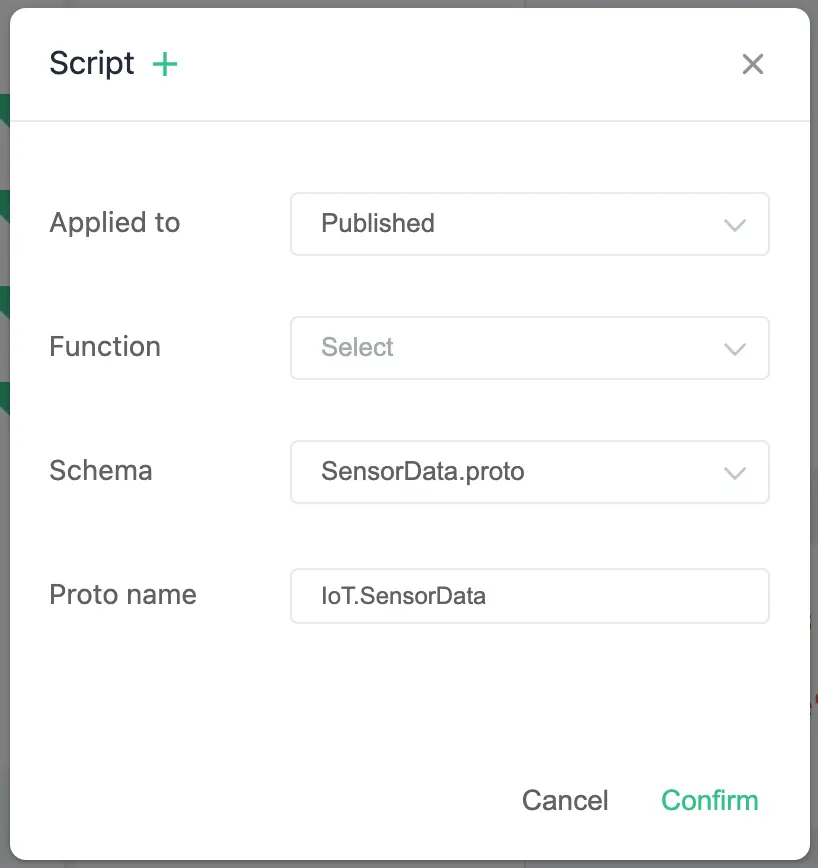Click the chevron on the Function selector
This screenshot has height=868, width=818.
tap(735, 348)
